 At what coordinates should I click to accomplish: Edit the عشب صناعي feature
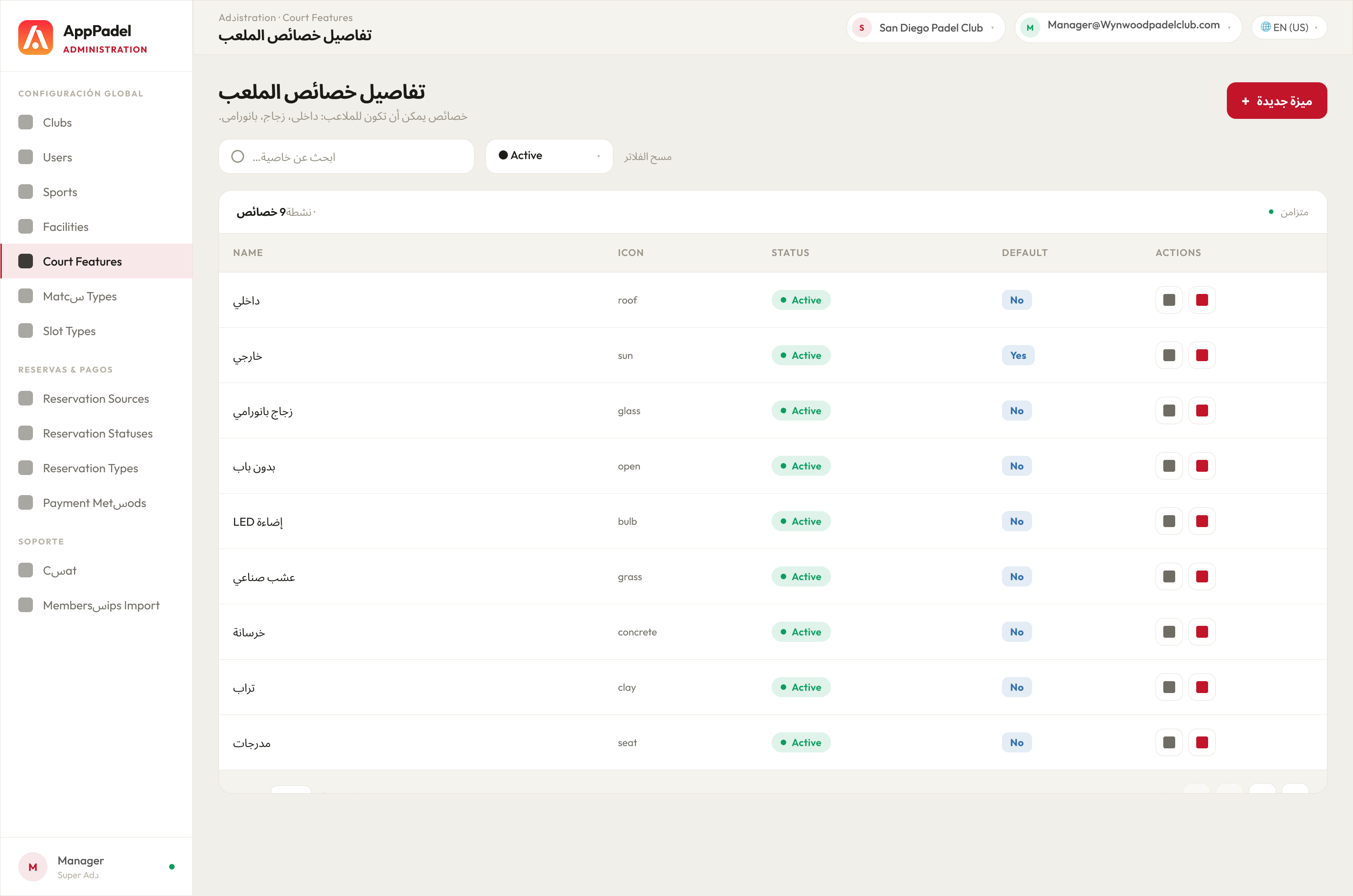pyautogui.click(x=1169, y=576)
